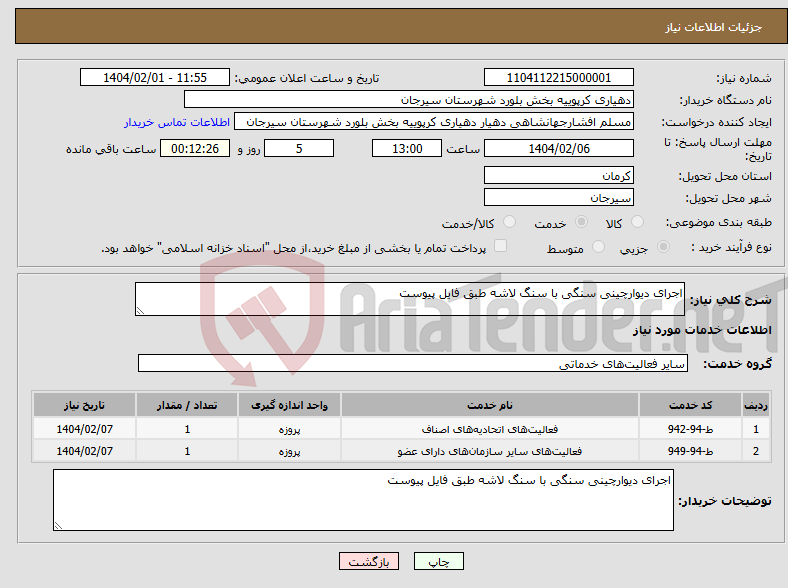Viewport: 788px width, 588px height.
Task: Click the deadline date field 1404/02/06
Action: click(558, 148)
